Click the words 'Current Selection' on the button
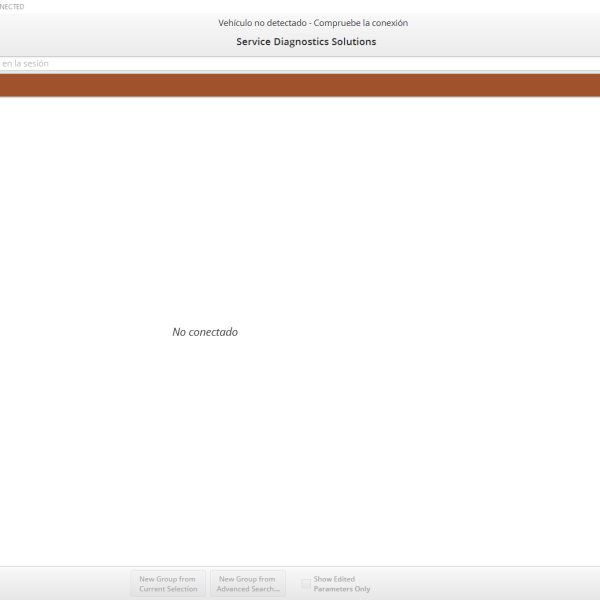600x600 pixels. click(x=168, y=589)
